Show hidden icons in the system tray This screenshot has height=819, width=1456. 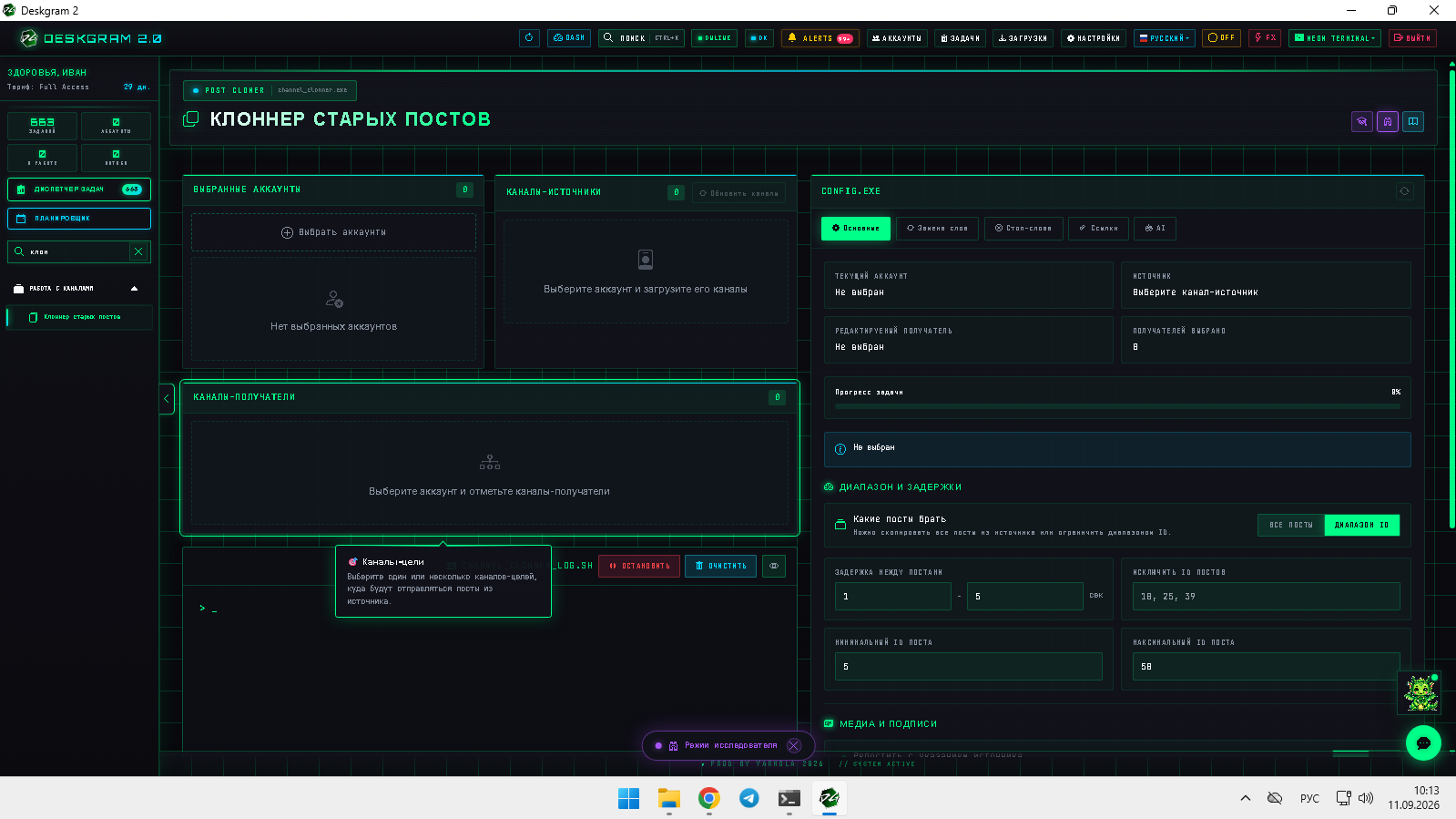(1245, 798)
